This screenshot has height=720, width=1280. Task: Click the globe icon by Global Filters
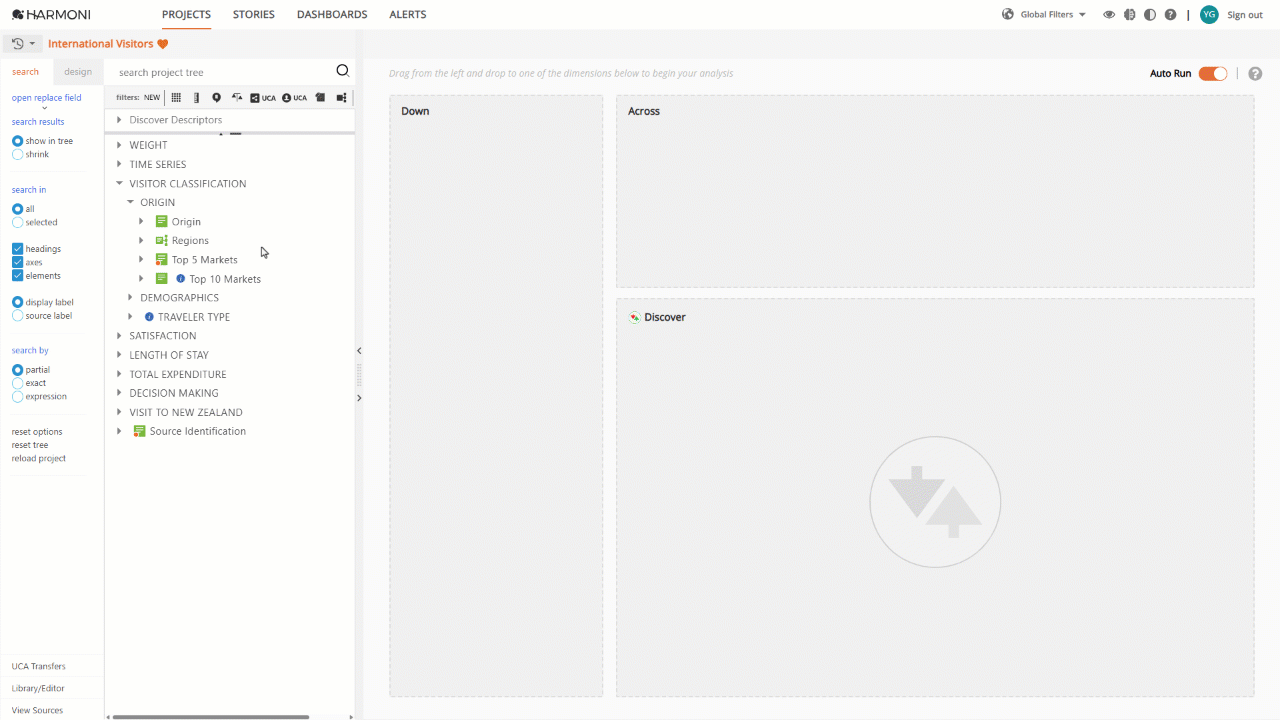1008,15
